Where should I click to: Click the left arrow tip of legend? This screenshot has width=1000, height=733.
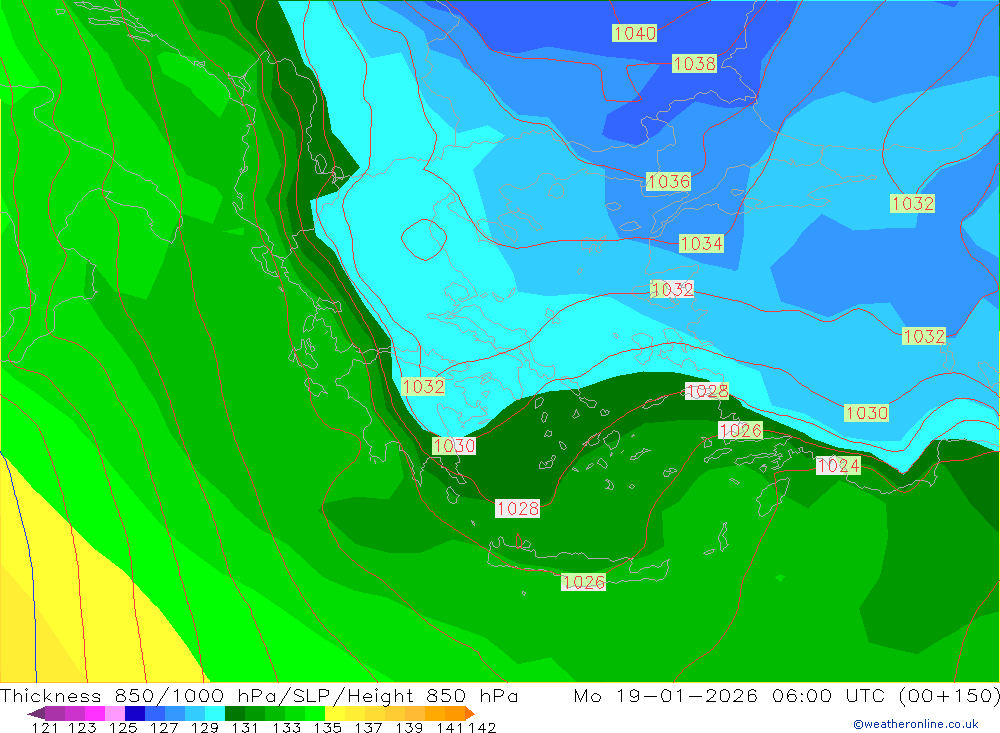coord(36,713)
